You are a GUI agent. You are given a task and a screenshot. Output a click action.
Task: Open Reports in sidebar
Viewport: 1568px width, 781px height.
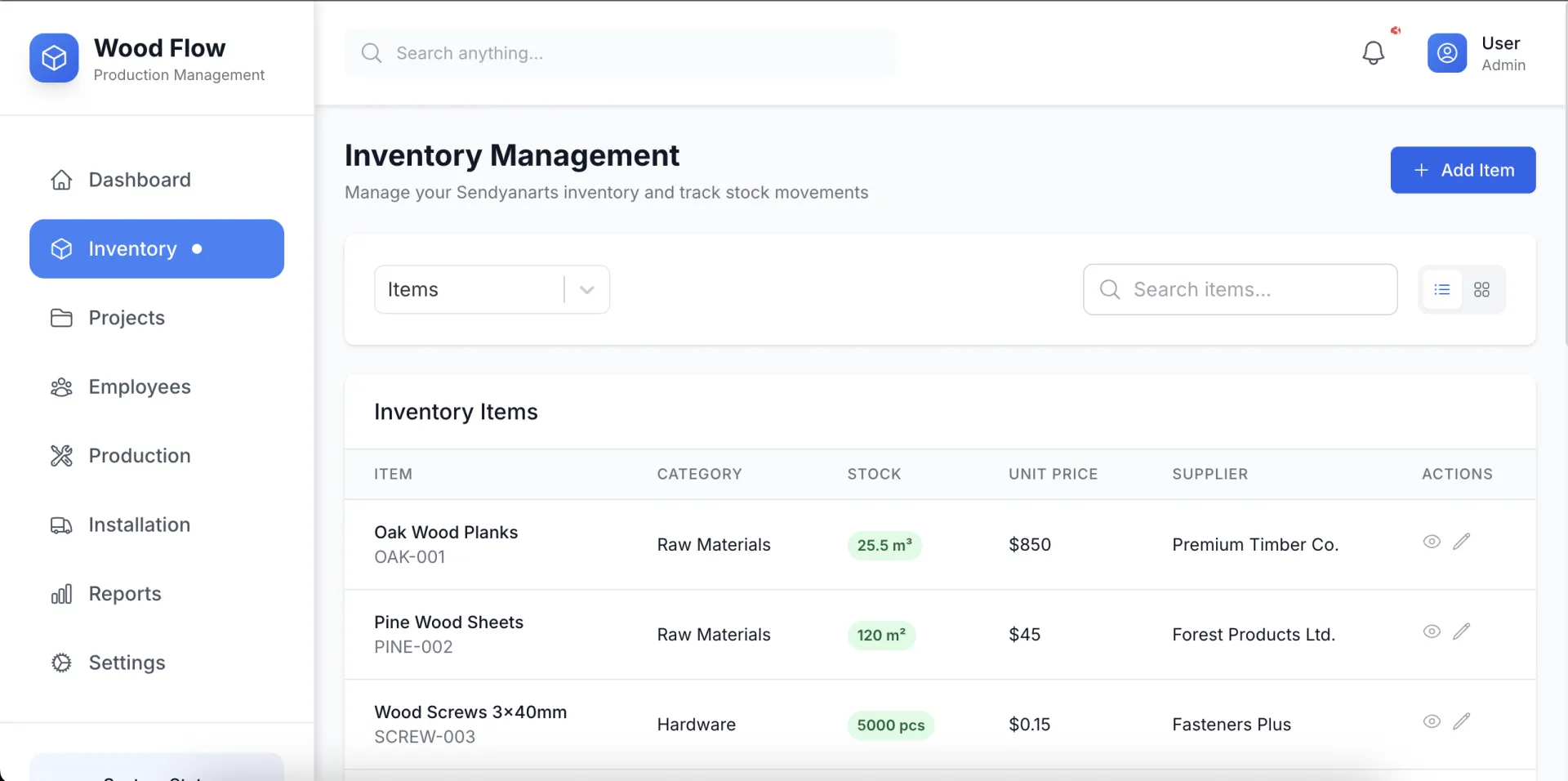(x=157, y=594)
